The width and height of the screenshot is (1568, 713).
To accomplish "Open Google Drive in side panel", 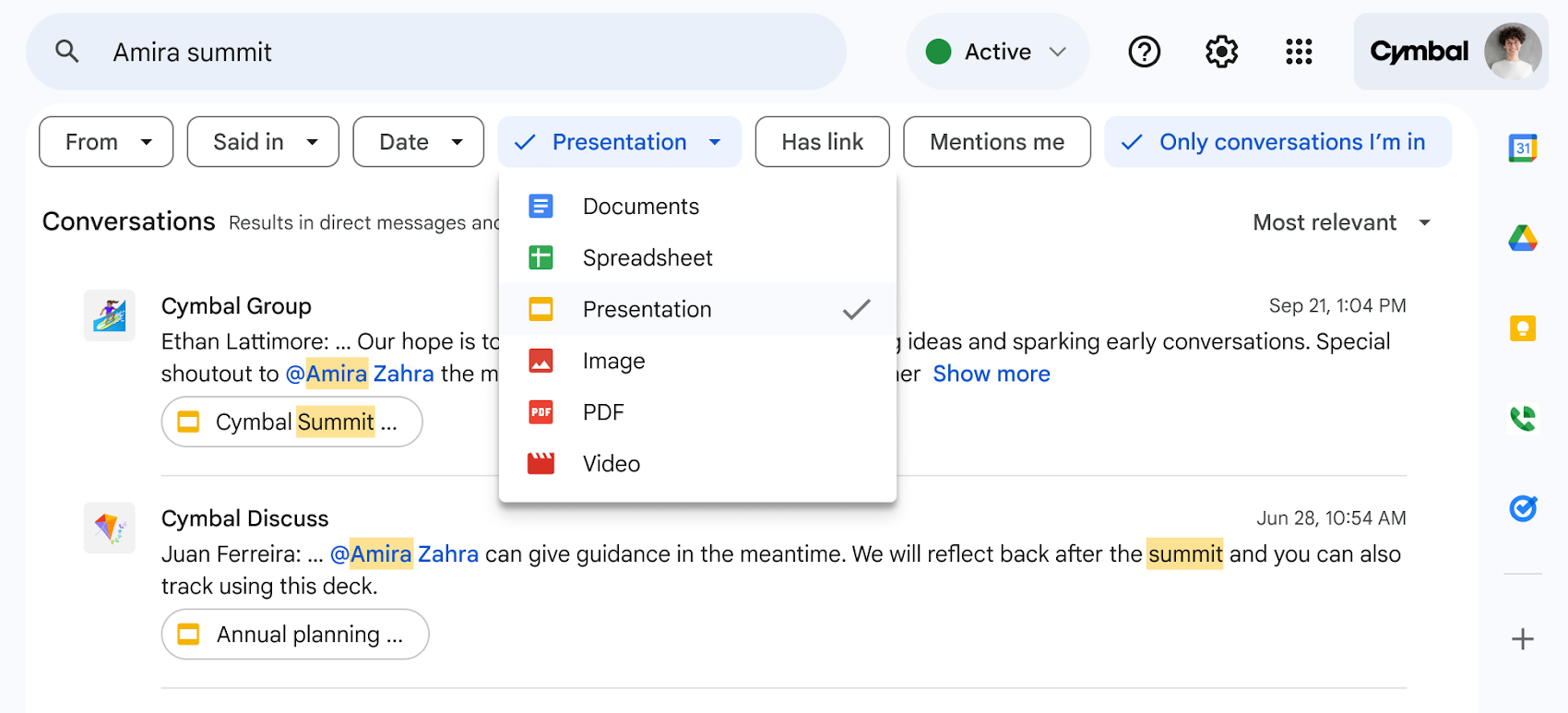I will tap(1523, 238).
